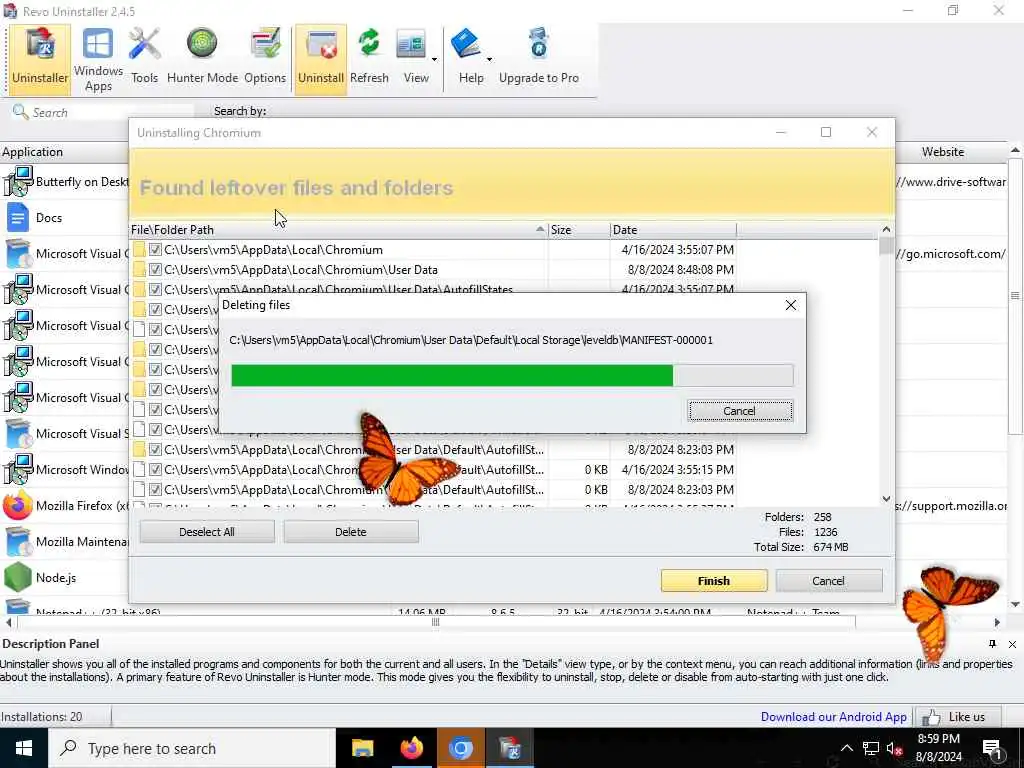The height and width of the screenshot is (768, 1024).
Task: Open the Windows Start menu
Action: (x=24, y=748)
